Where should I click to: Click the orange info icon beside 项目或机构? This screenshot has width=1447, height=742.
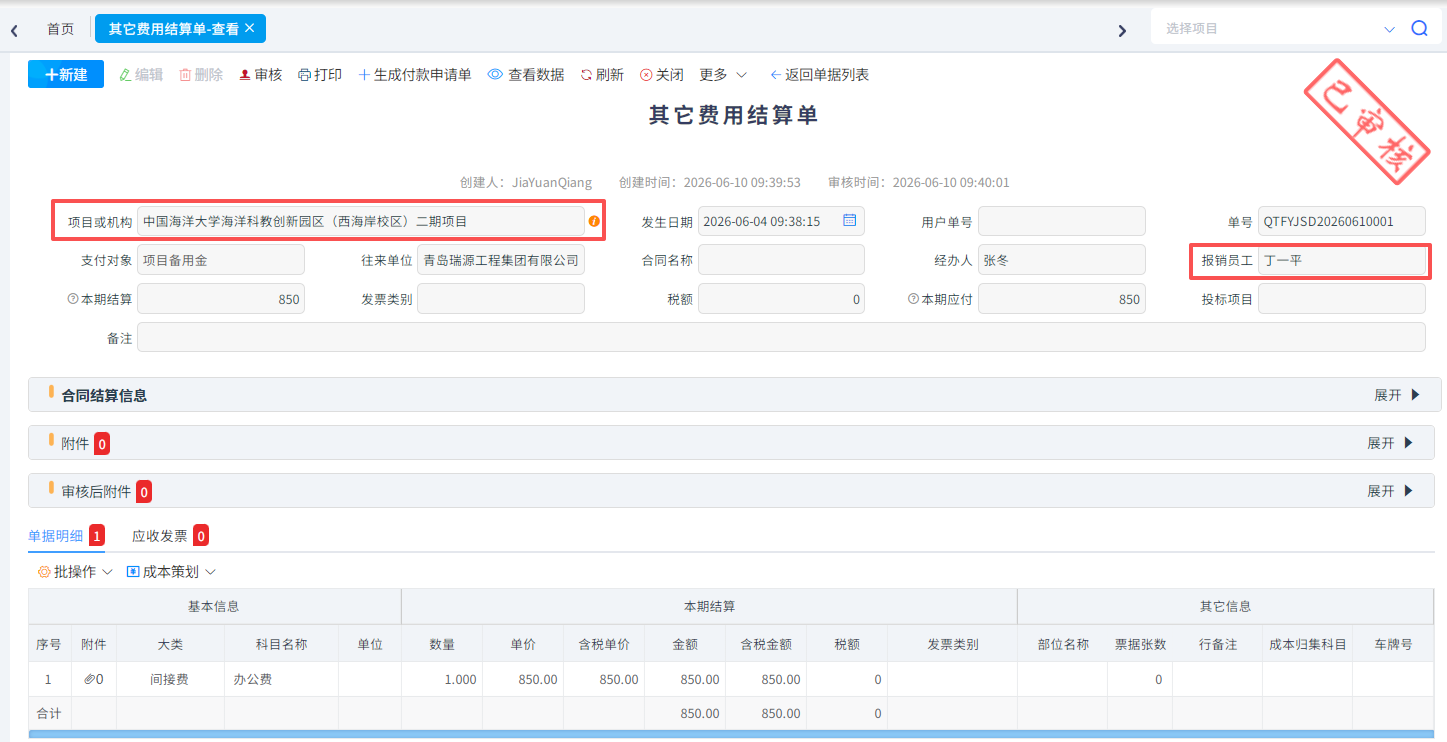[x=594, y=221]
